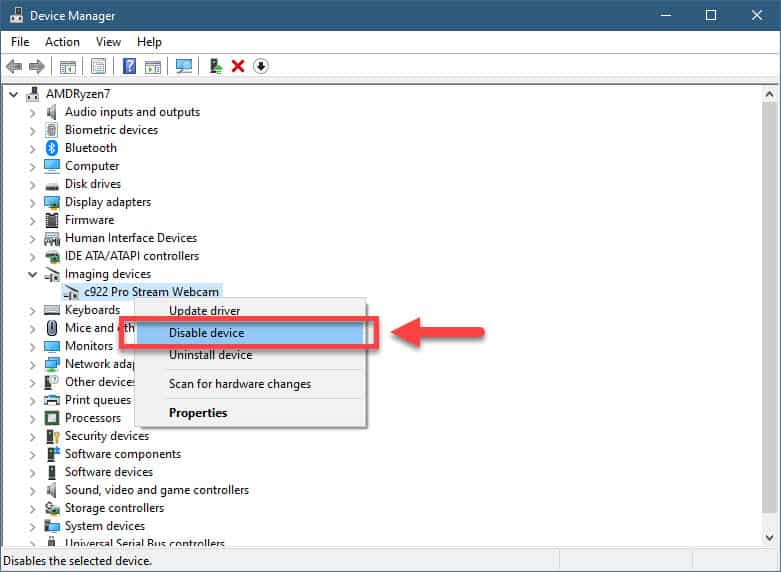Open the Help menu
781x572 pixels.
click(149, 42)
